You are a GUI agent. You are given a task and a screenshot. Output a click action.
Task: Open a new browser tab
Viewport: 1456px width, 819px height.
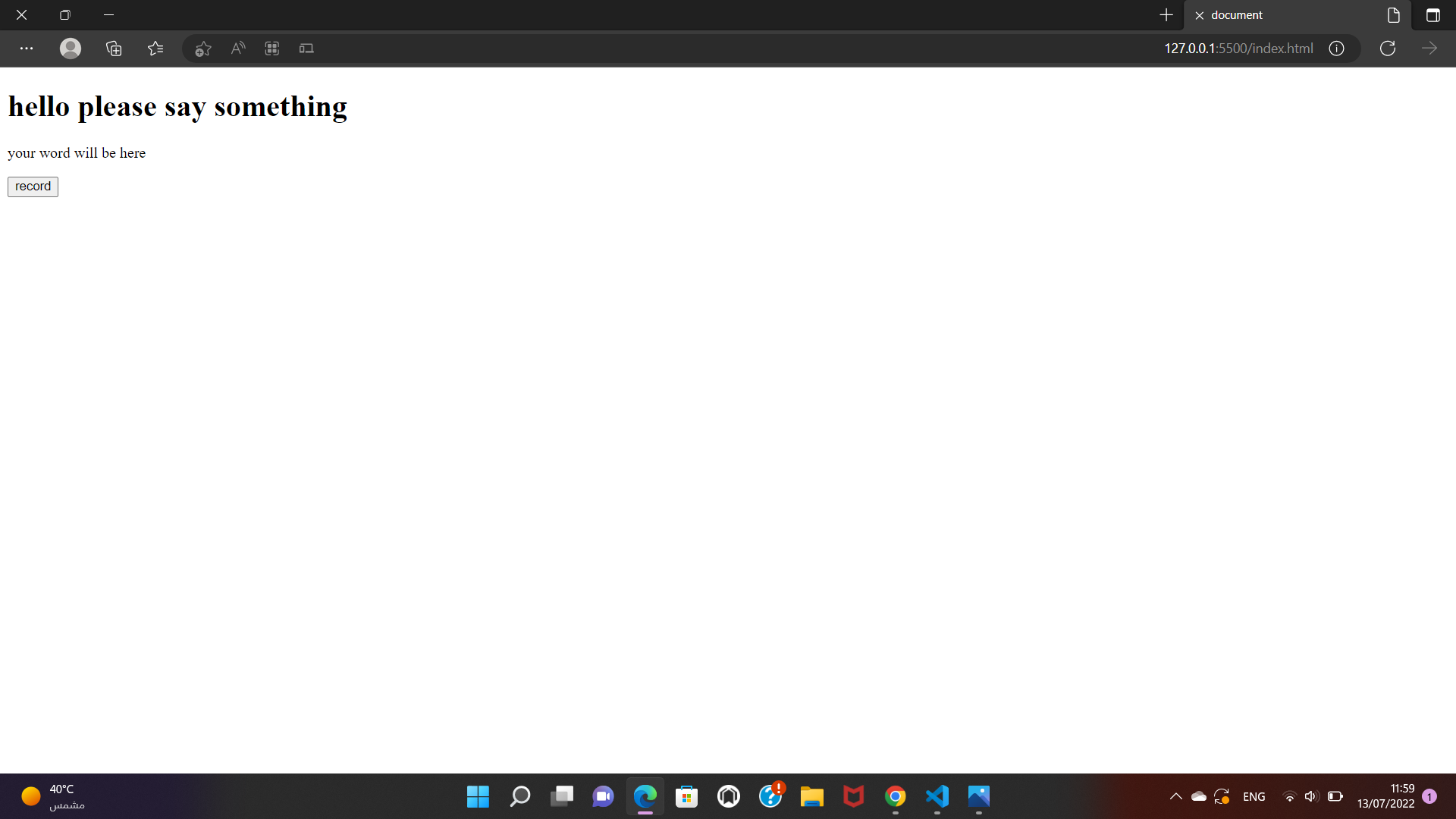pos(1166,14)
